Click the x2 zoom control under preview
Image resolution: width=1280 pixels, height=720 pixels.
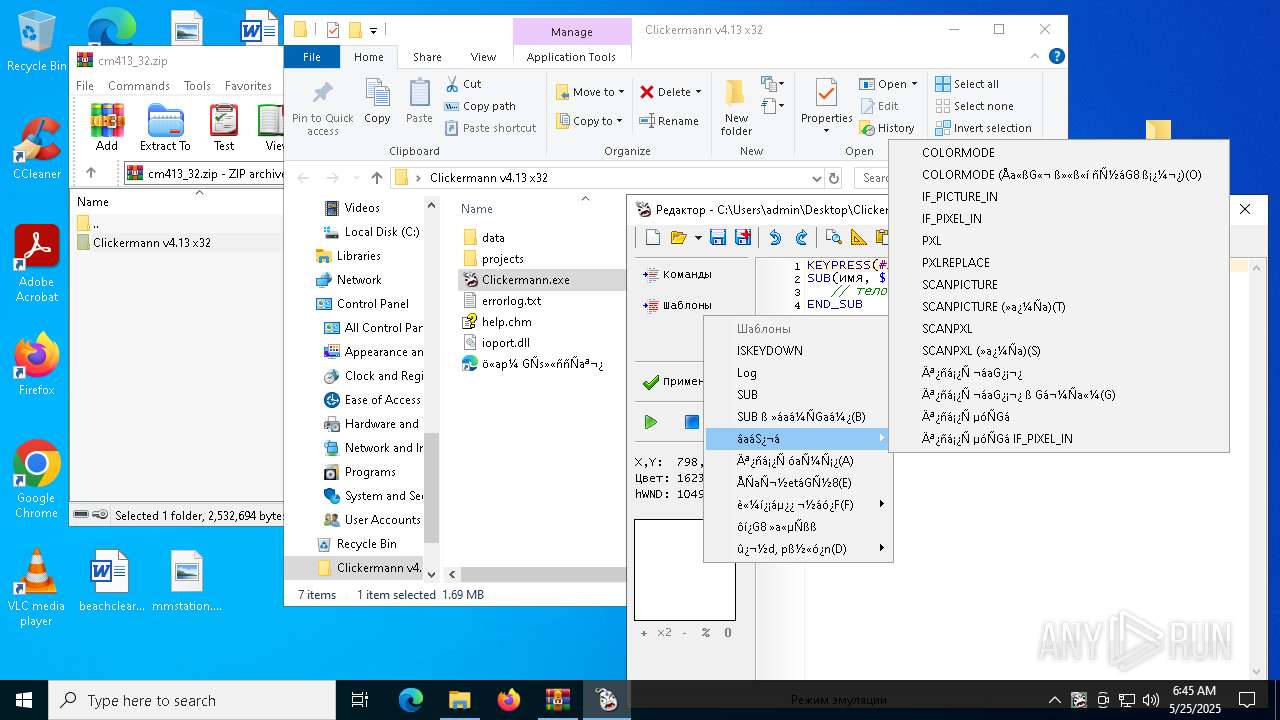pyautogui.click(x=664, y=632)
